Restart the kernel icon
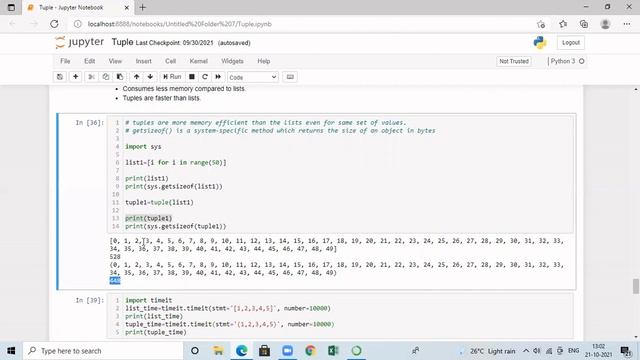Viewport: 640px width, 360px height. click(x=205, y=77)
